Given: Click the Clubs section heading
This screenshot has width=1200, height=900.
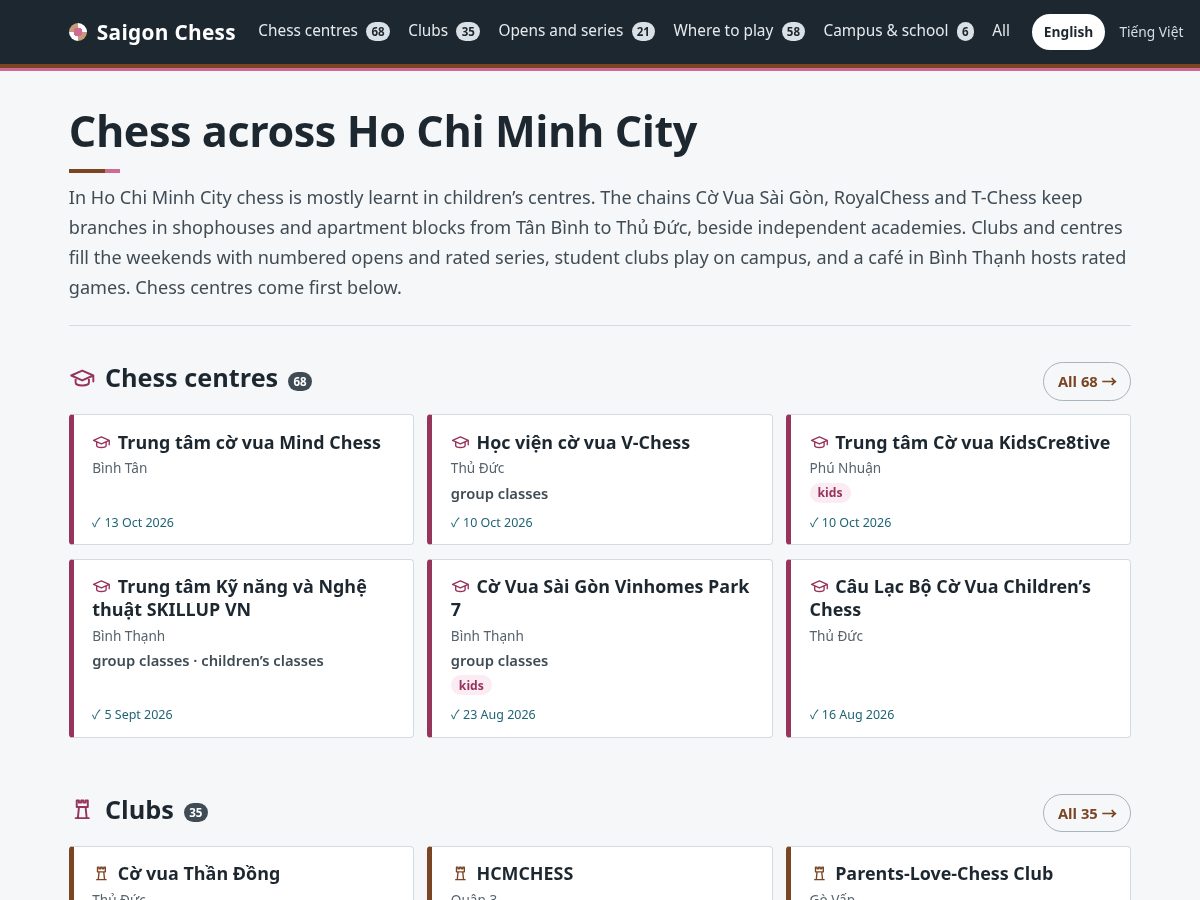Looking at the screenshot, I should 139,810.
